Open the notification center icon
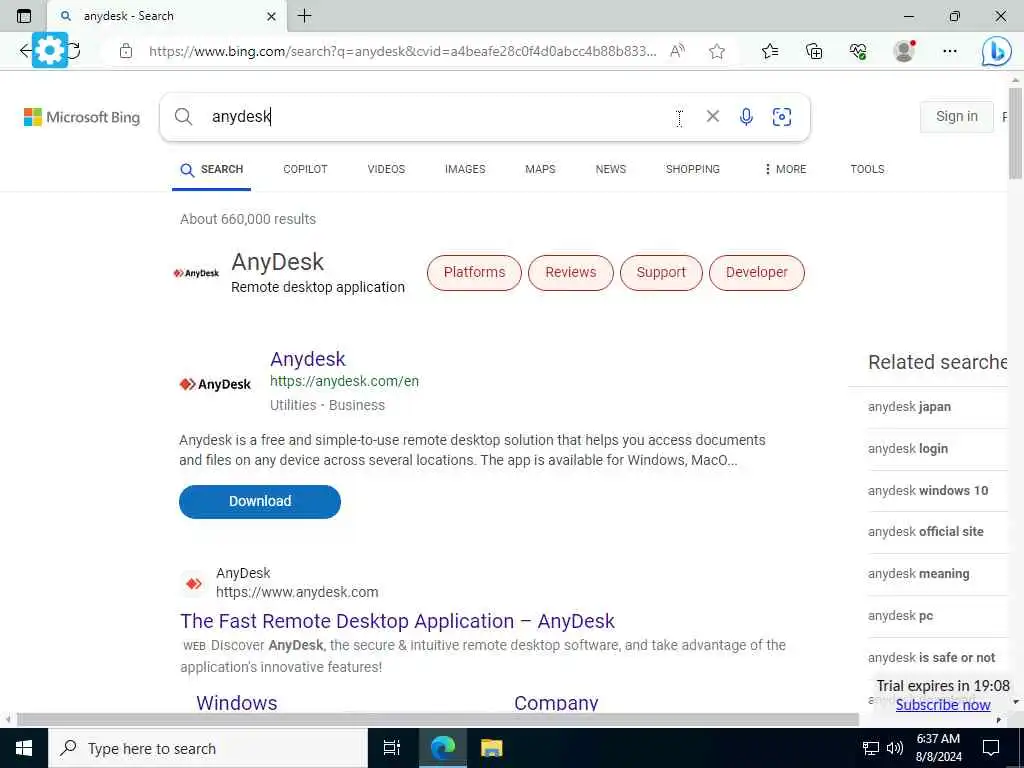This screenshot has width=1024, height=768. point(991,748)
